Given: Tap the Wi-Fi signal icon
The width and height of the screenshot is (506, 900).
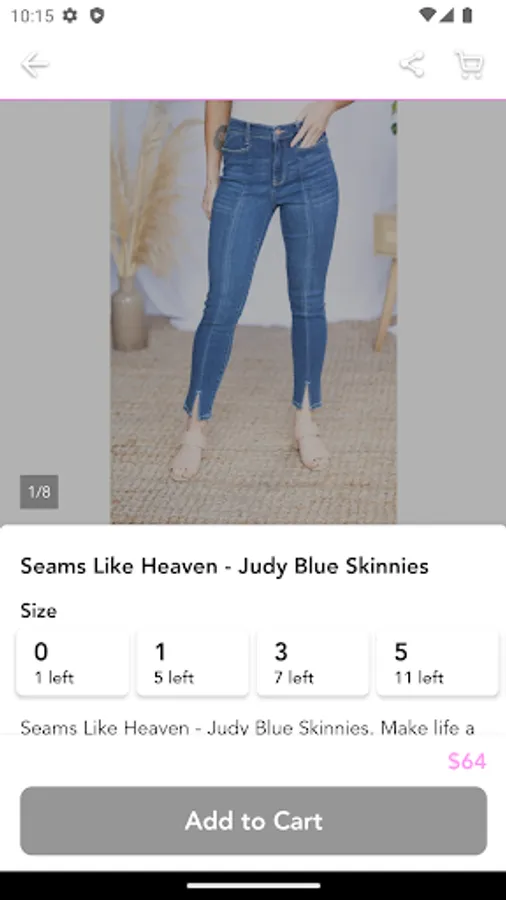Looking at the screenshot, I should (x=427, y=15).
